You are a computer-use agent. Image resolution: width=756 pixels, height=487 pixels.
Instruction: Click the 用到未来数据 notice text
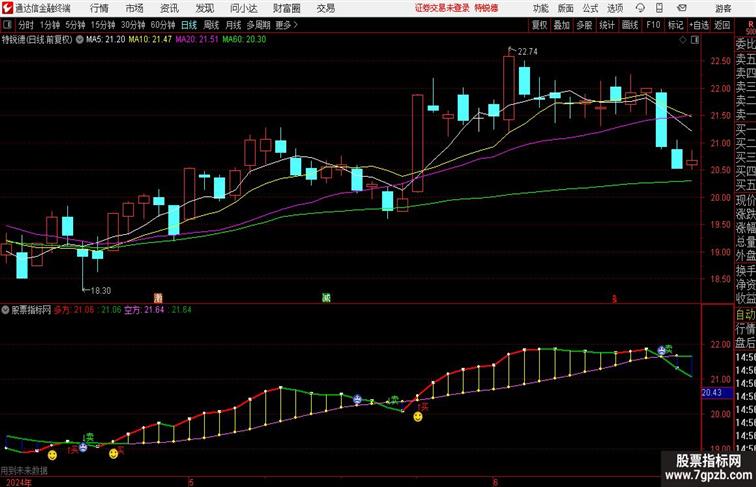pos(24,471)
